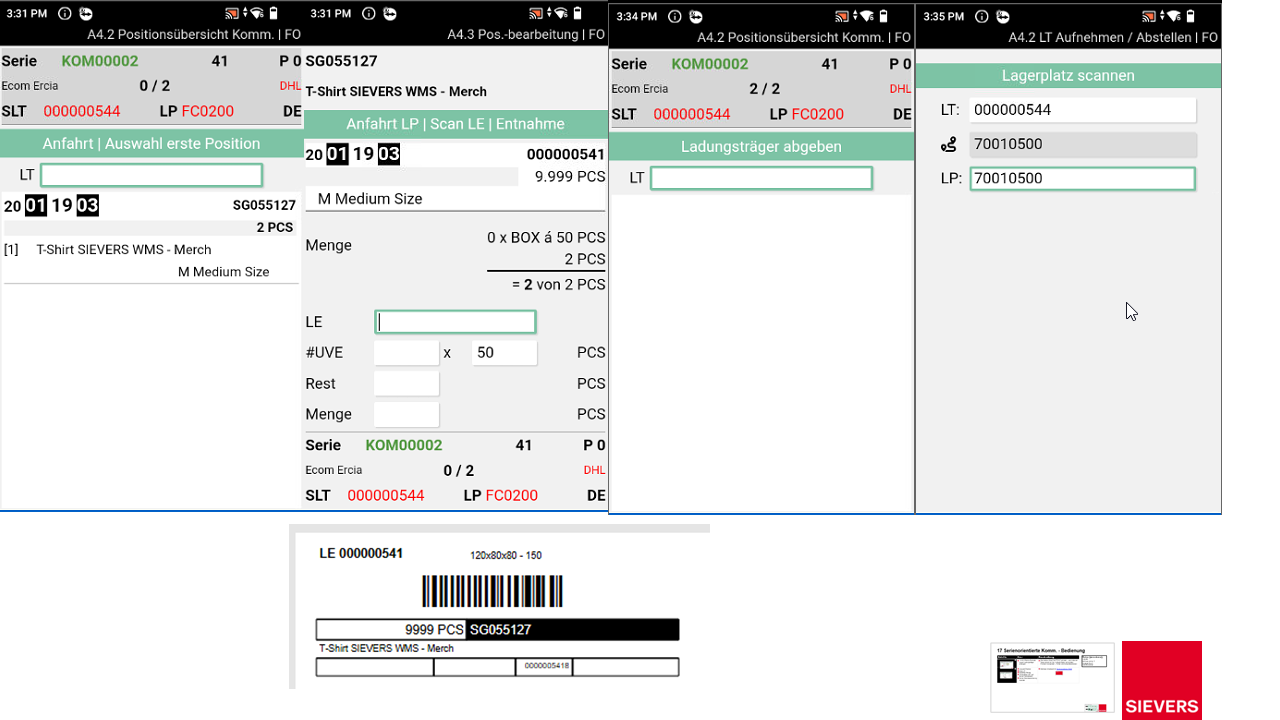The height and width of the screenshot is (720, 1280).
Task: Click the bold SG055127 heading in Pos.-bearbeitung
Action: (x=341, y=61)
